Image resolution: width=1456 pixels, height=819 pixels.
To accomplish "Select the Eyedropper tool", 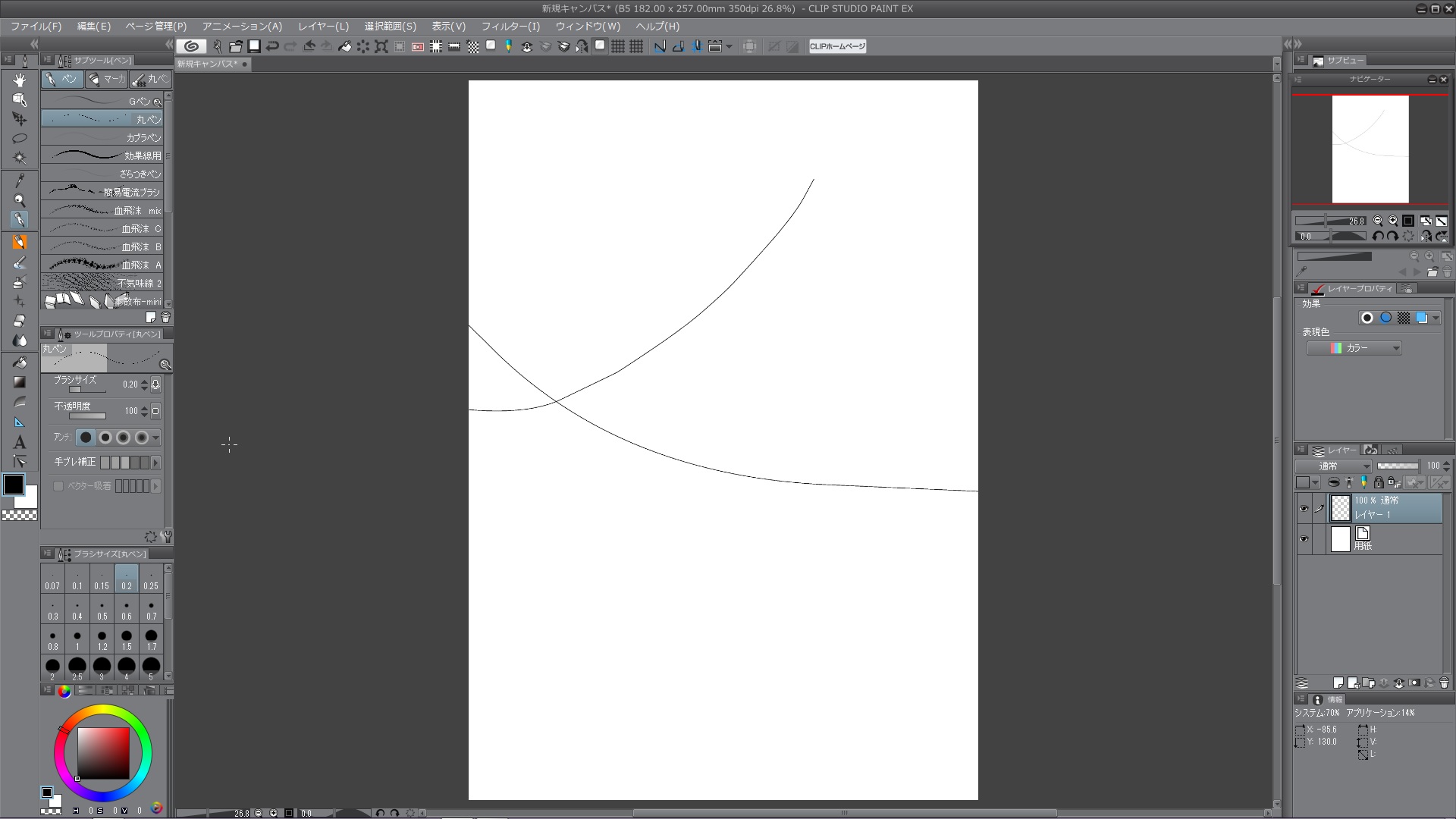I will 20,180.
